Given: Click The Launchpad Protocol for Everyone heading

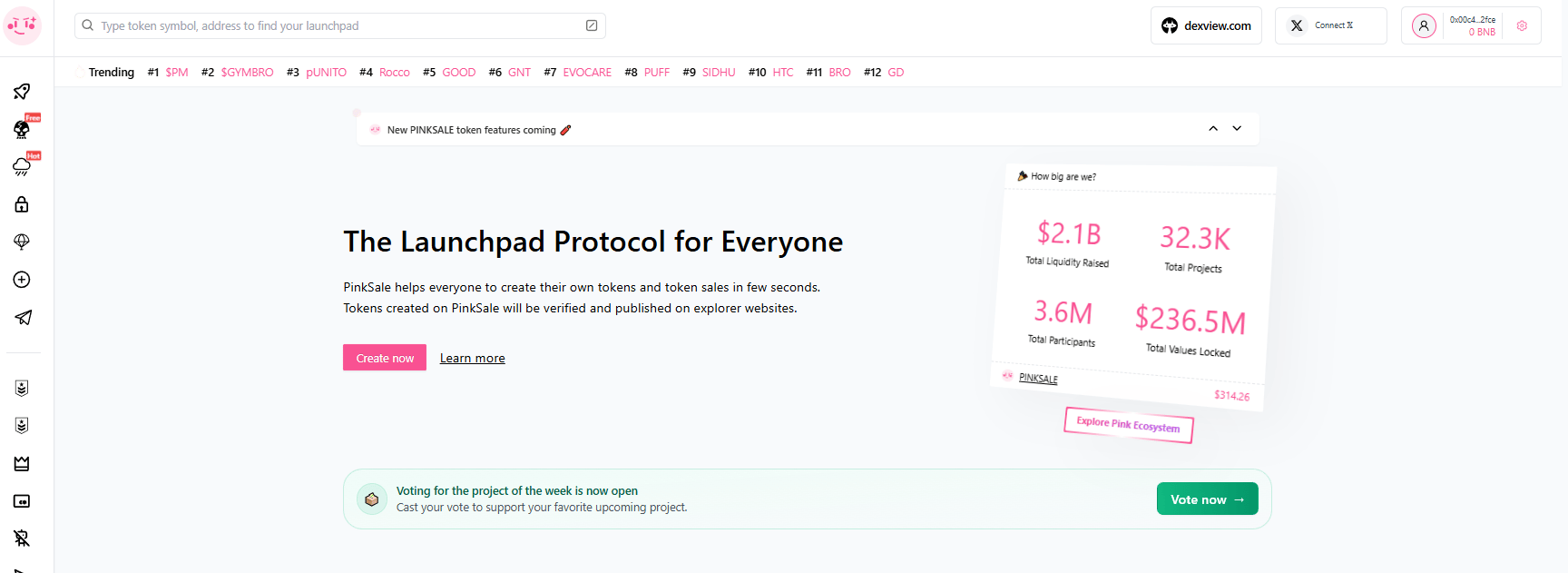Looking at the screenshot, I should (x=593, y=242).
